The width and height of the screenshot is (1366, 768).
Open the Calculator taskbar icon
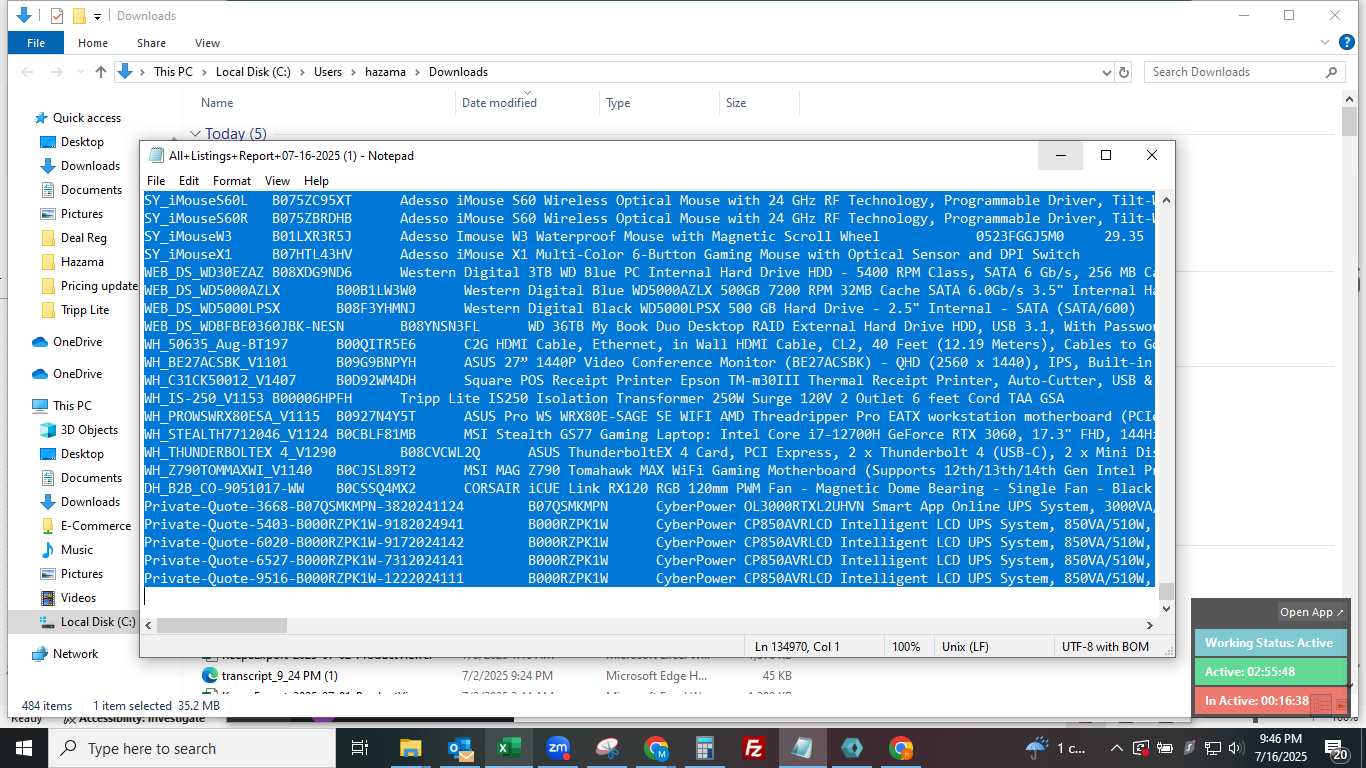pyautogui.click(x=705, y=748)
